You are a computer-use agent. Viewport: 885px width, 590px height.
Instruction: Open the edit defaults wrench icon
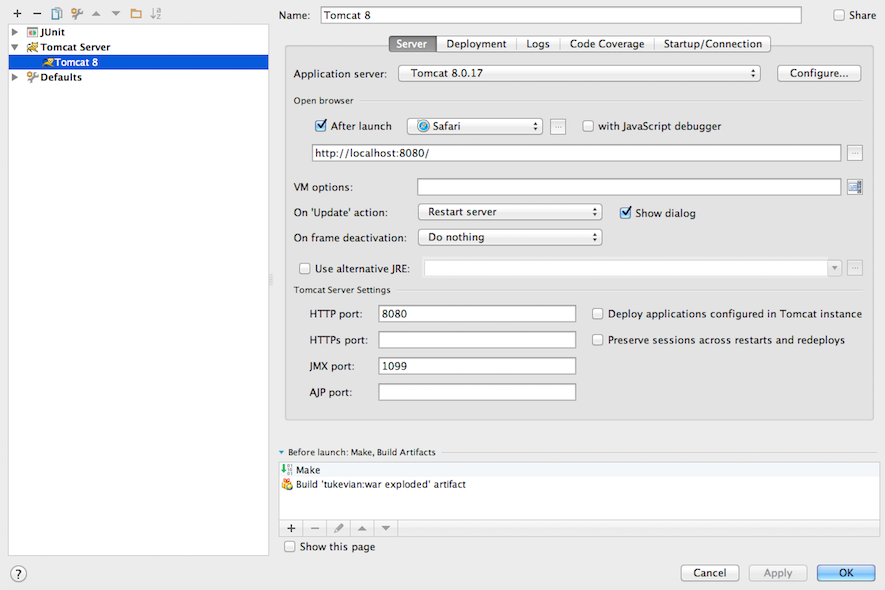(76, 13)
